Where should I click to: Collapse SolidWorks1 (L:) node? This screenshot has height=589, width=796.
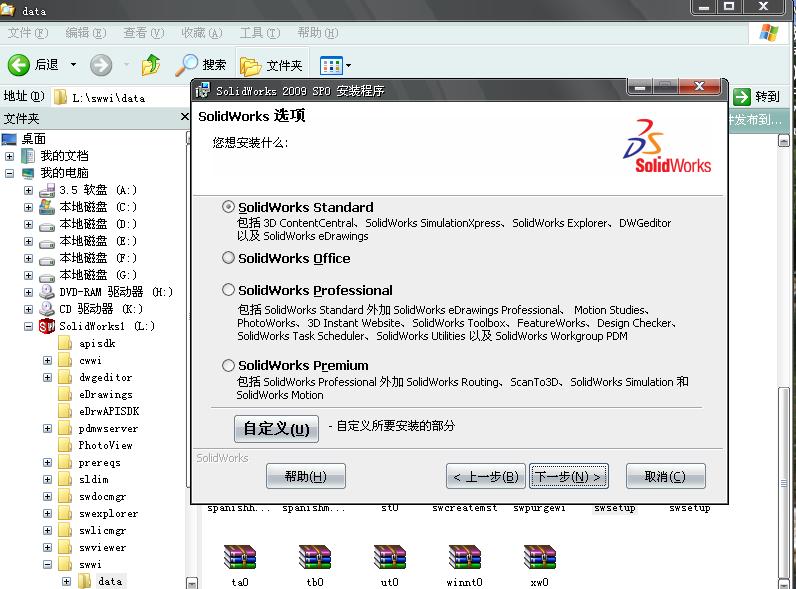(28, 326)
